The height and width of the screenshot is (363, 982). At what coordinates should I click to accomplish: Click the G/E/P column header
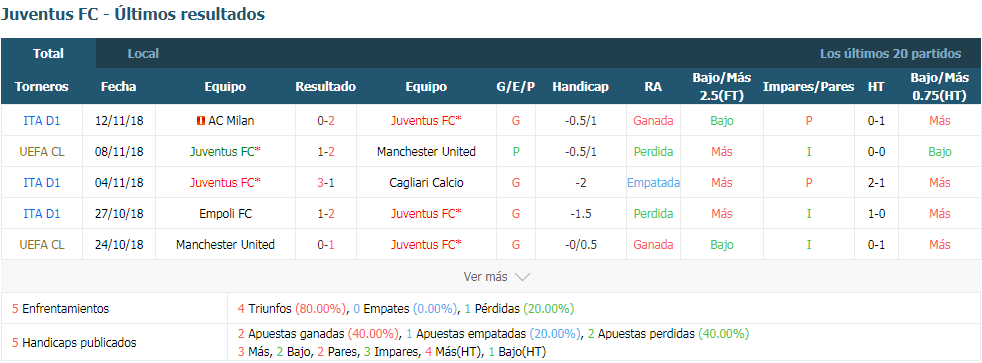[515, 87]
